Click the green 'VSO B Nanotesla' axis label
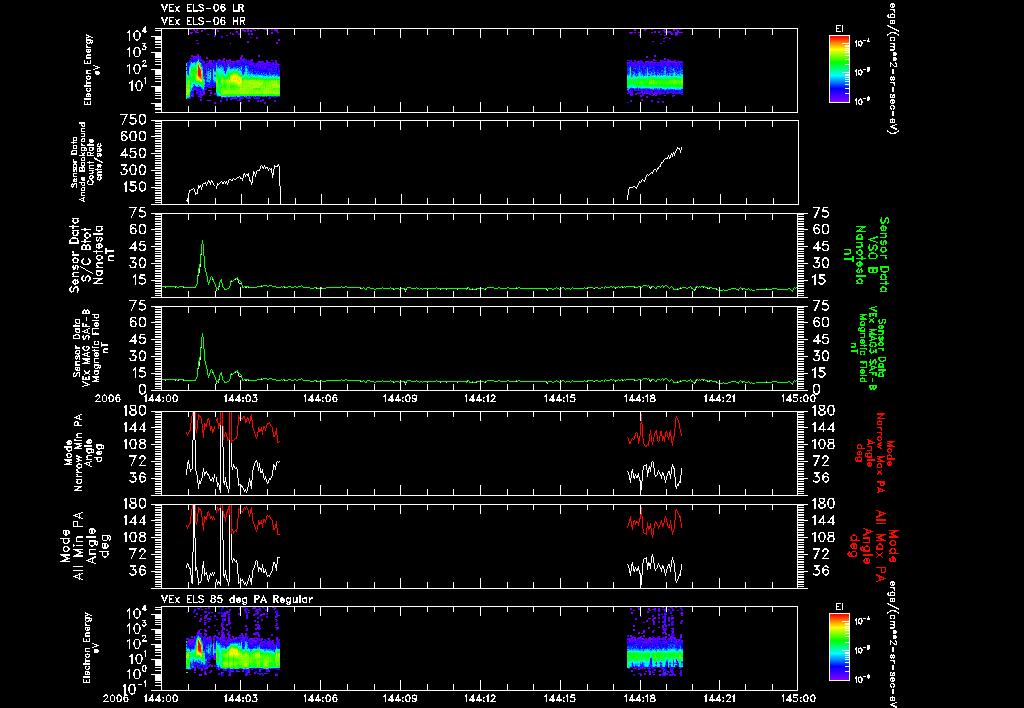The height and width of the screenshot is (708, 1024). (865, 255)
